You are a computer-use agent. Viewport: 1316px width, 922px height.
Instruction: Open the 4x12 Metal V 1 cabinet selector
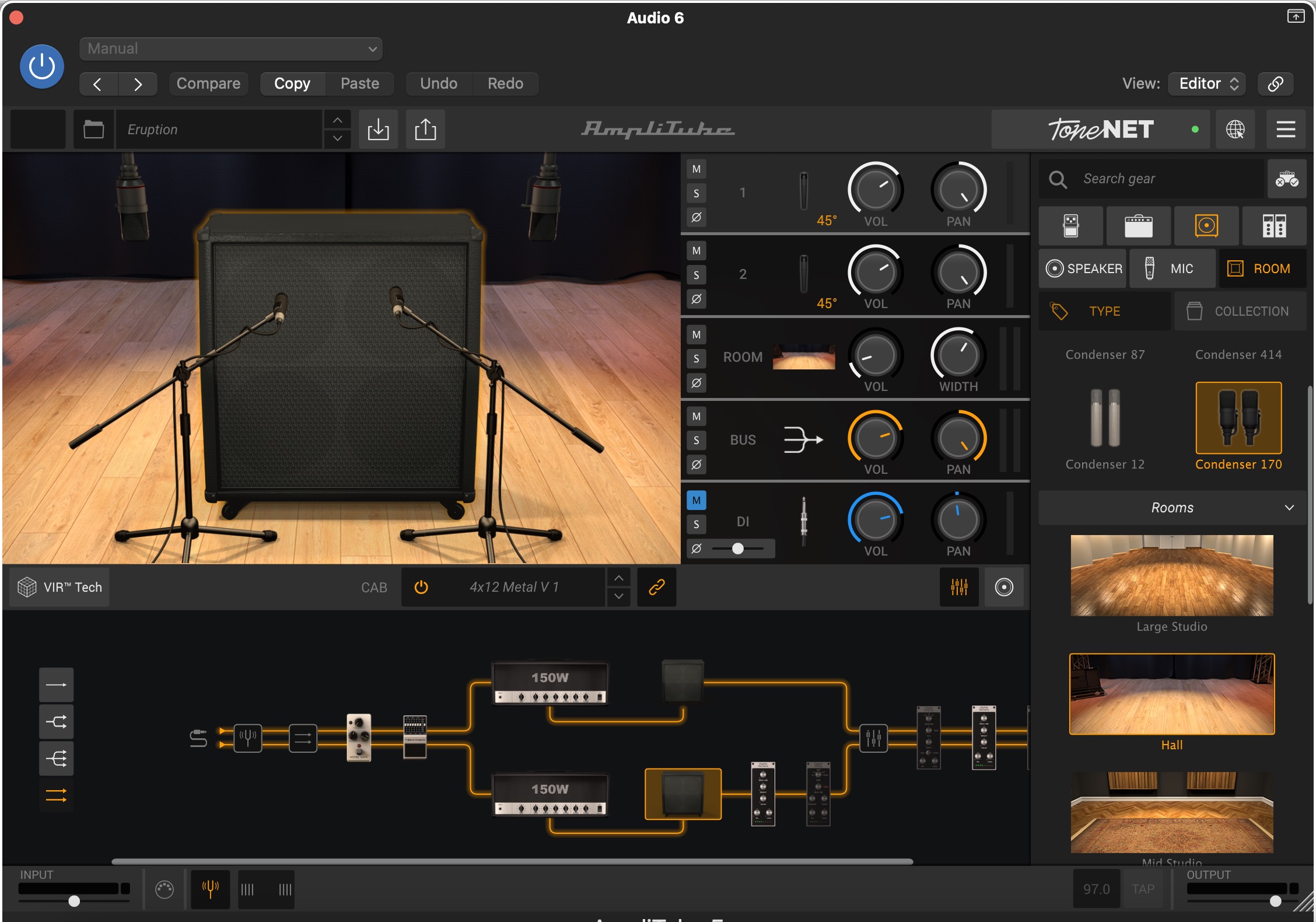coord(514,587)
